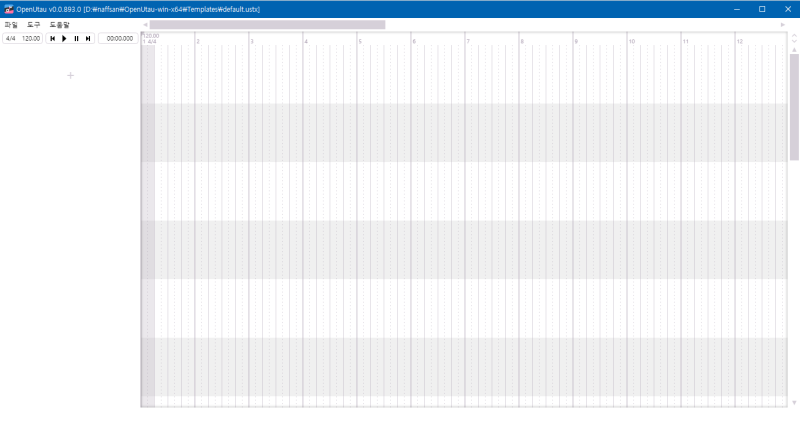The width and height of the screenshot is (800, 421).
Task: Maximize the OpenUtau window
Action: pyautogui.click(x=762, y=9)
